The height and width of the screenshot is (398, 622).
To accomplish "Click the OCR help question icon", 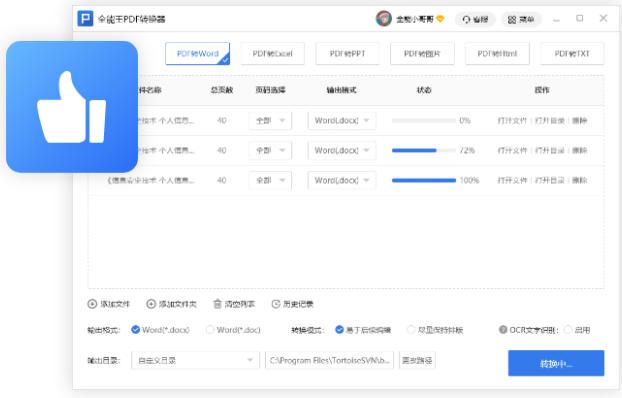I will tap(503, 330).
